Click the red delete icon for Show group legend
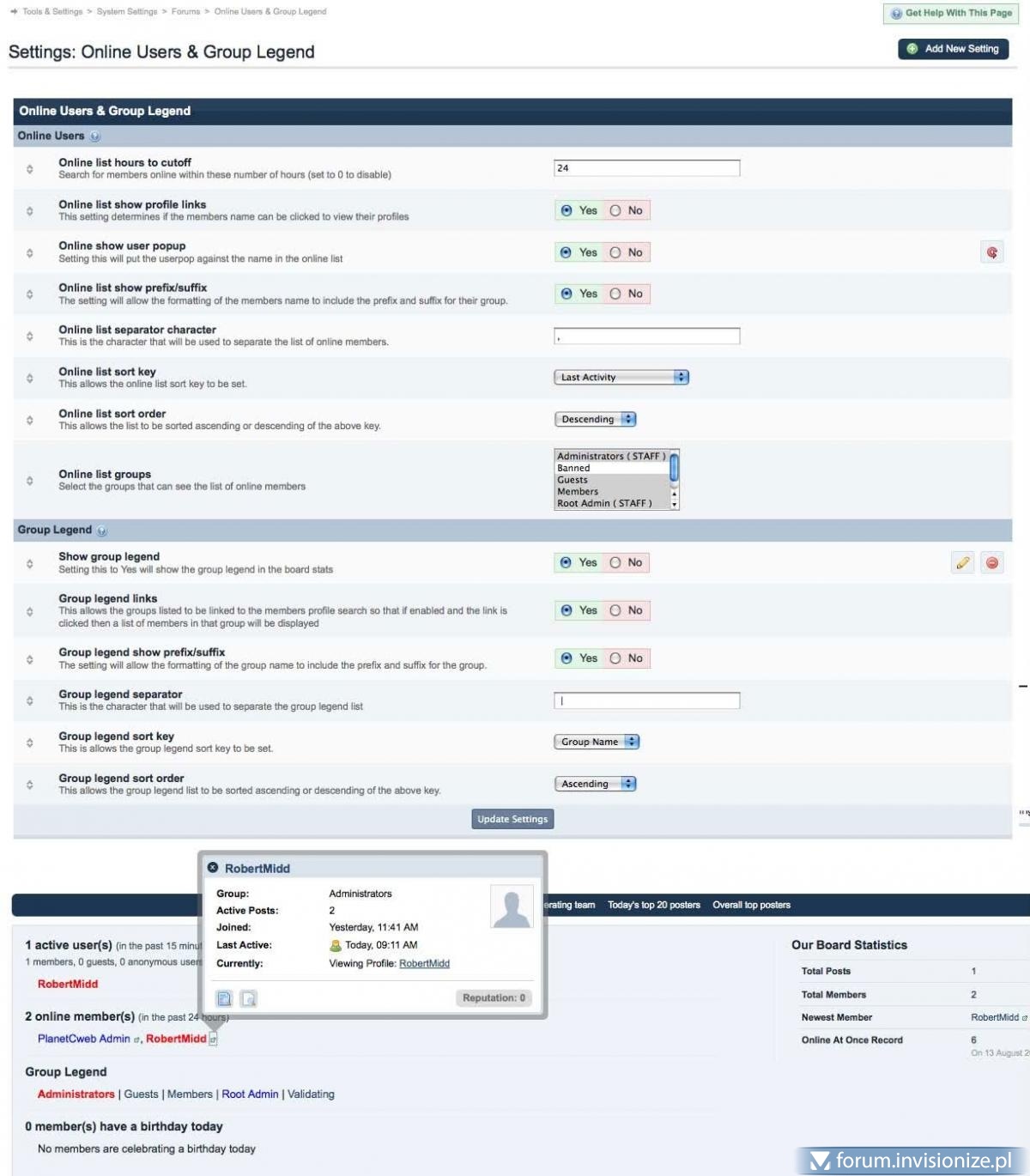Screen dimensions: 1030x1176 pyautogui.click(x=991, y=563)
